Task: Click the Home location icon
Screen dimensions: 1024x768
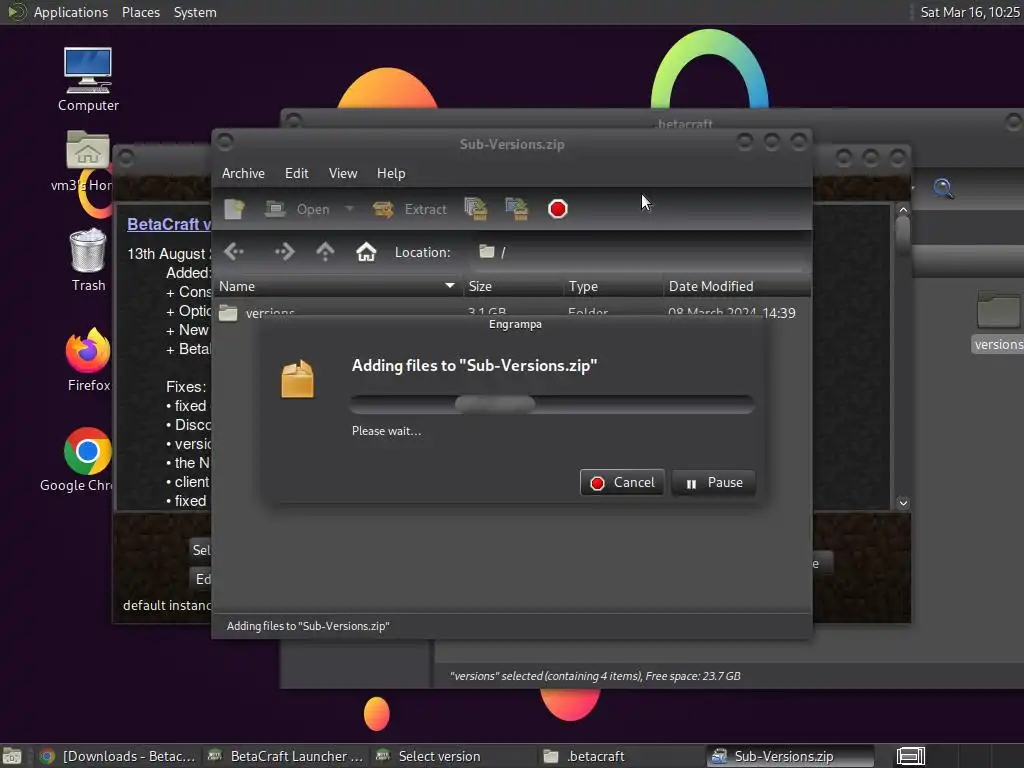Action: (366, 252)
